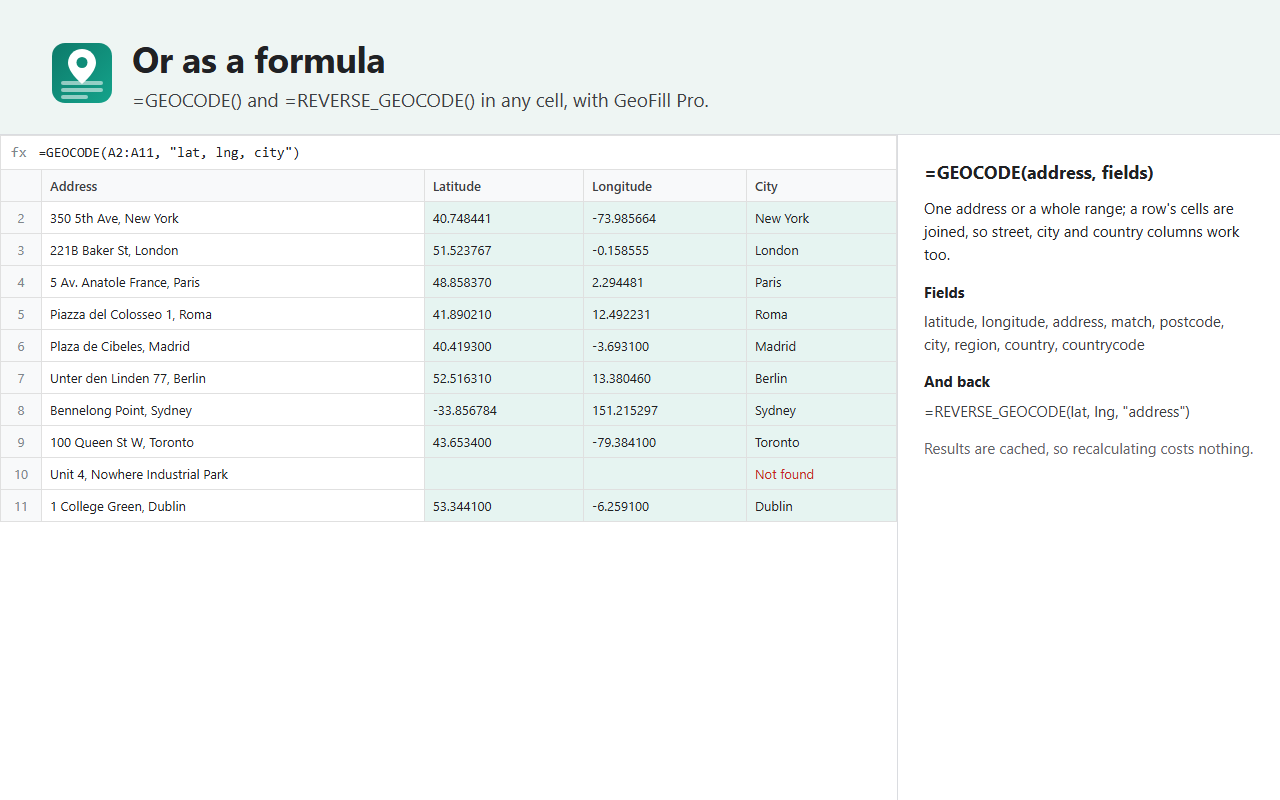
Task: Click longitude value 2.294481
Action: tap(665, 282)
